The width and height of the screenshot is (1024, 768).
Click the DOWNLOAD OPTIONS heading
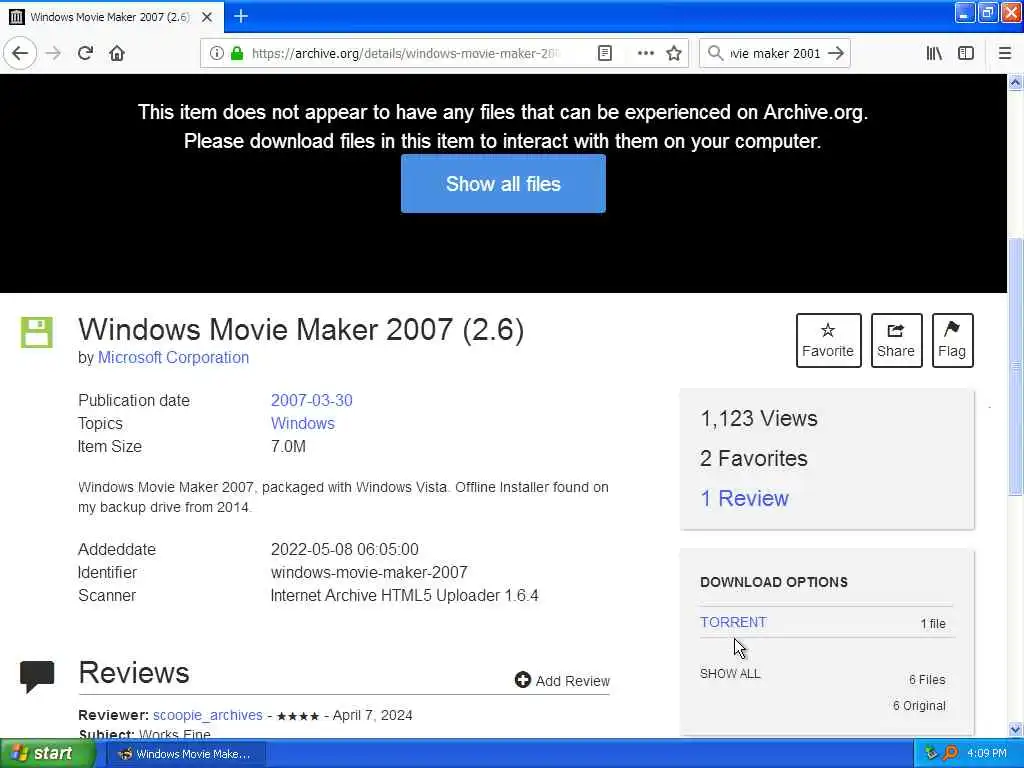pos(774,582)
